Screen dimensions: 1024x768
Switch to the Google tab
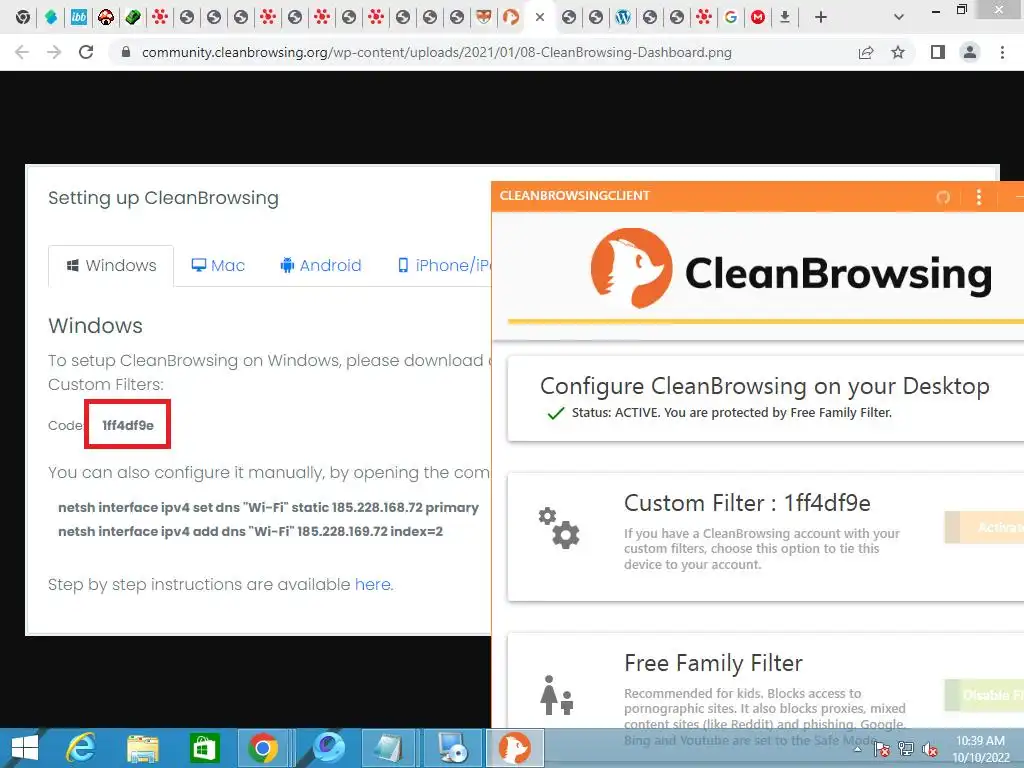731,18
